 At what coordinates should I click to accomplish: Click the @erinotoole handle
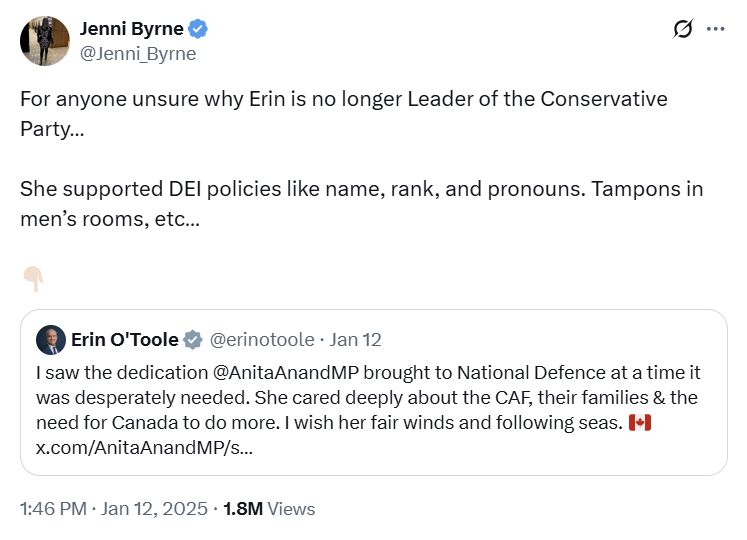click(x=262, y=340)
